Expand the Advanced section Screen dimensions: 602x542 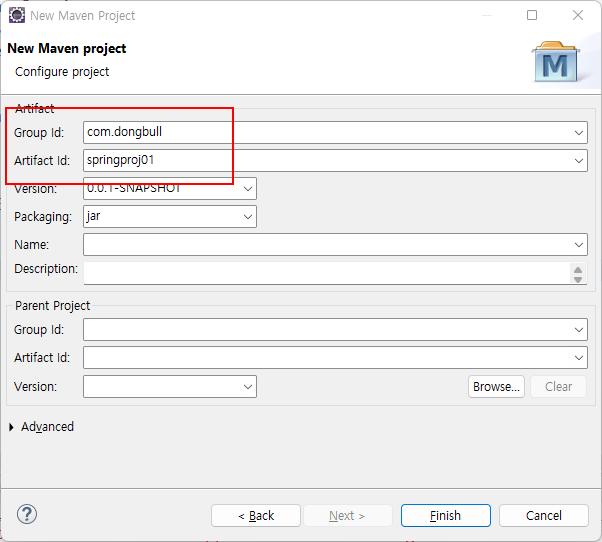click(x=11, y=427)
